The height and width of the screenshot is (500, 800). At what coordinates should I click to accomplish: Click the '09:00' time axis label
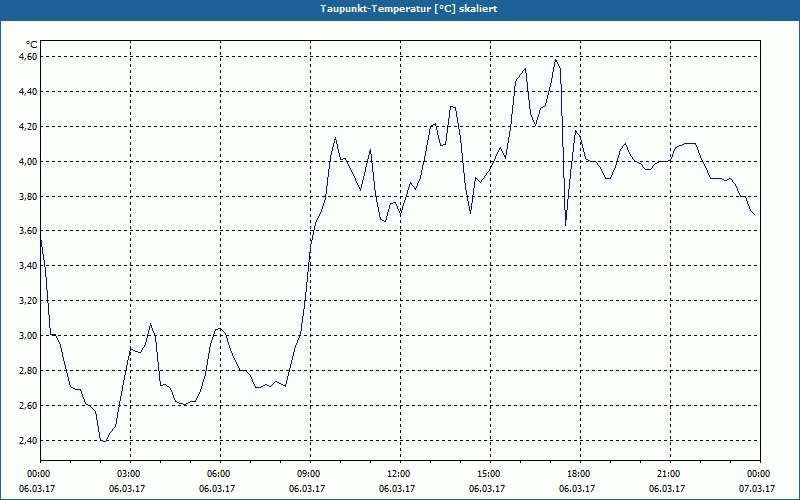point(308,474)
